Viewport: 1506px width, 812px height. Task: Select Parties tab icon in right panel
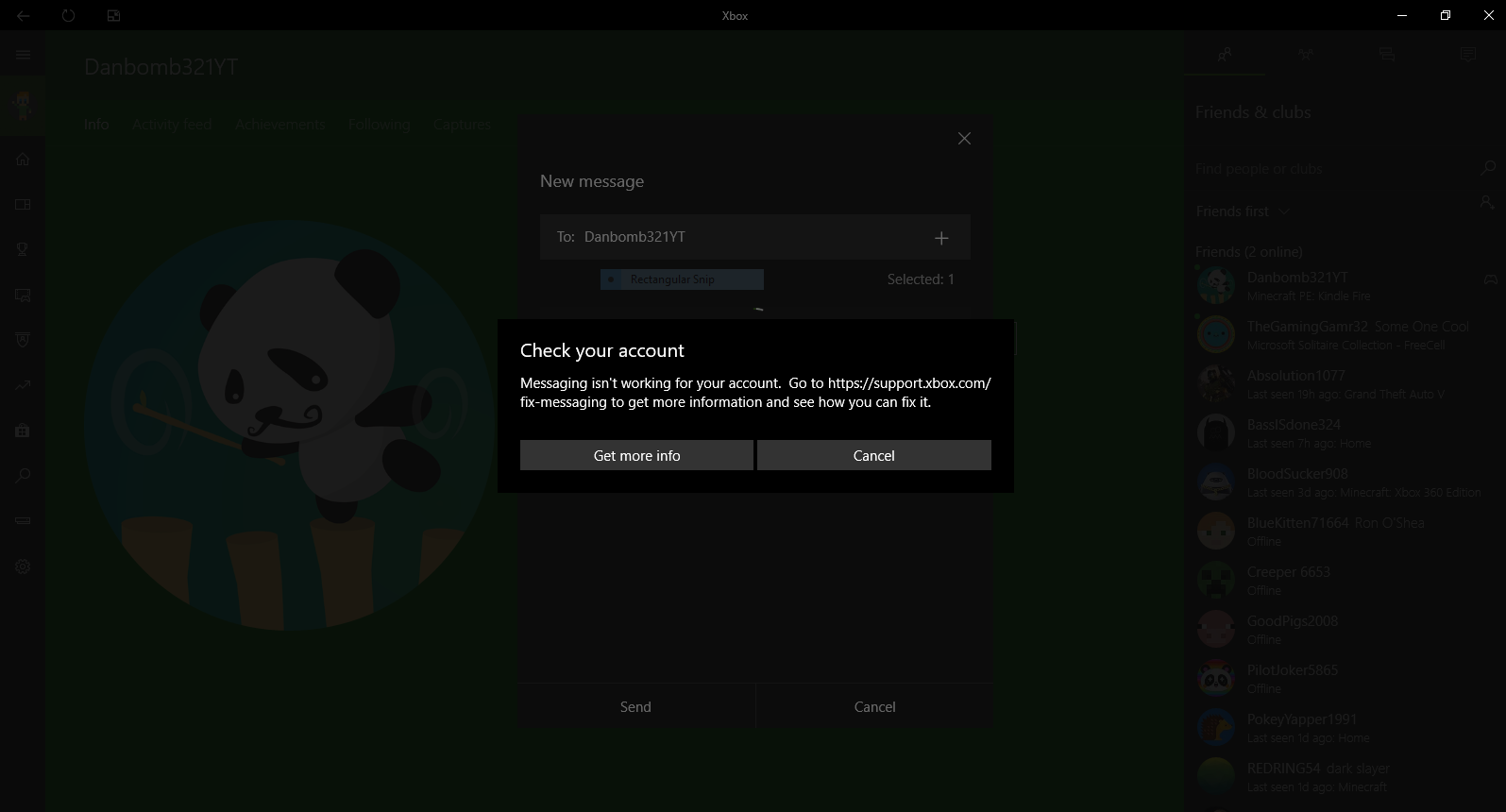[1306, 55]
